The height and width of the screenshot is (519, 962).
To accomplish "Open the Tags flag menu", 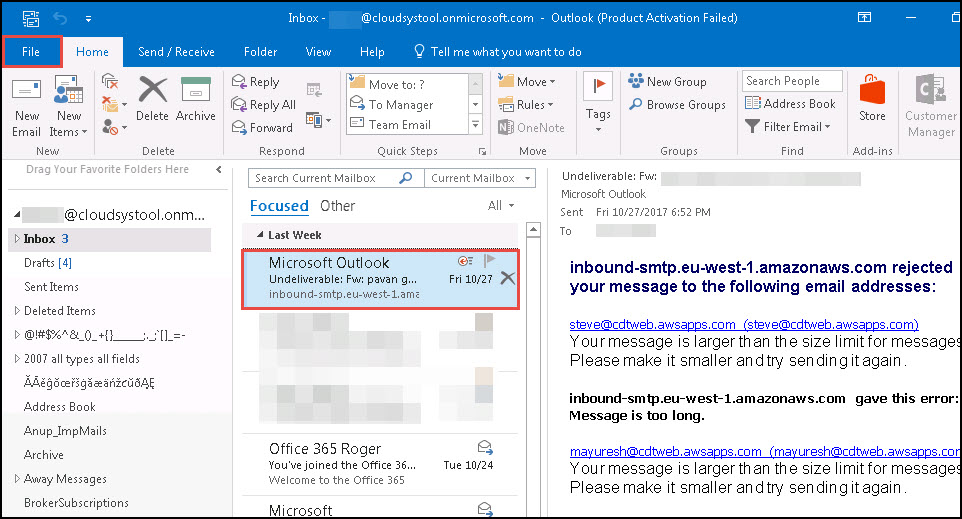I will click(598, 103).
